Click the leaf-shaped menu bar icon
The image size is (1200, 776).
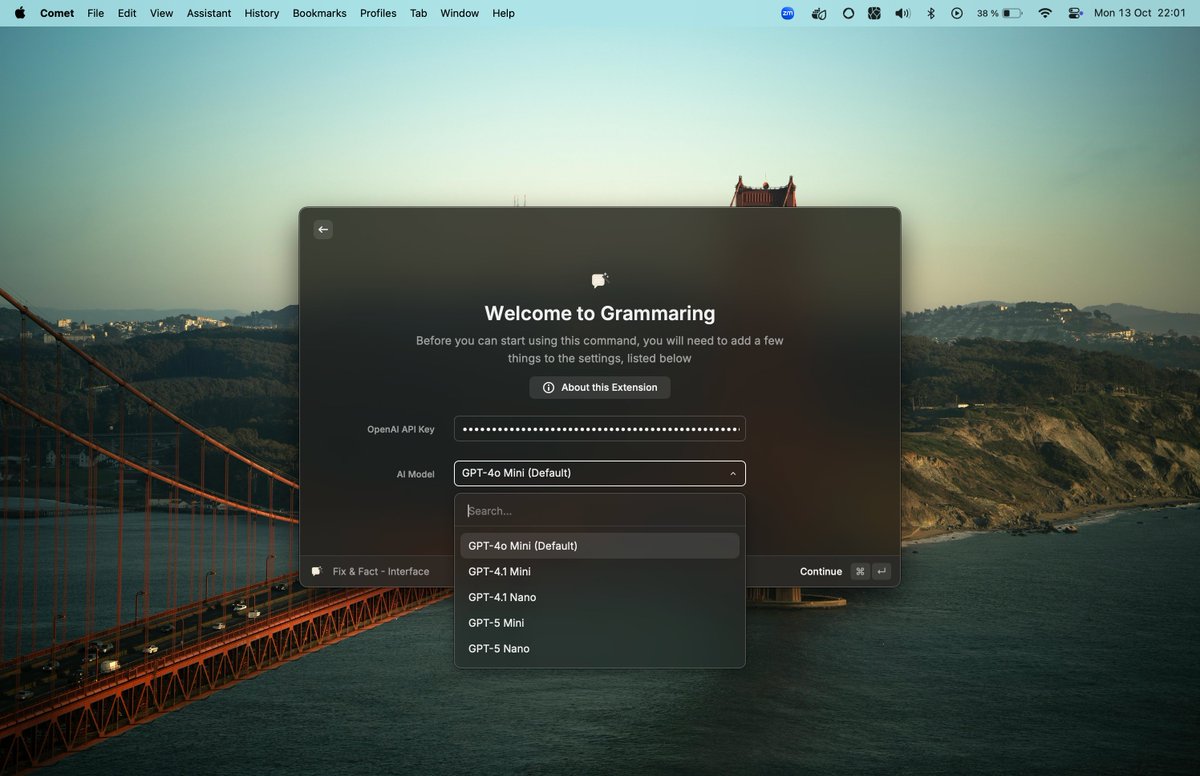[819, 13]
